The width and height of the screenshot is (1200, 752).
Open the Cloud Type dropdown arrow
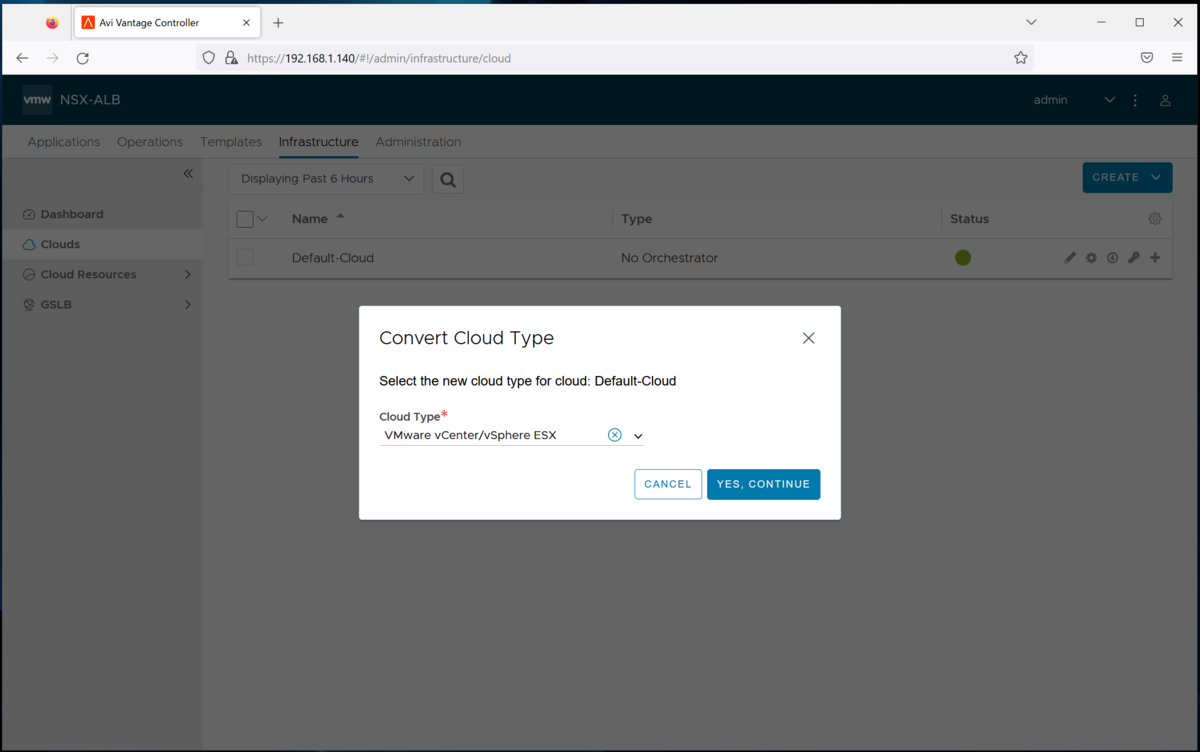tap(638, 436)
